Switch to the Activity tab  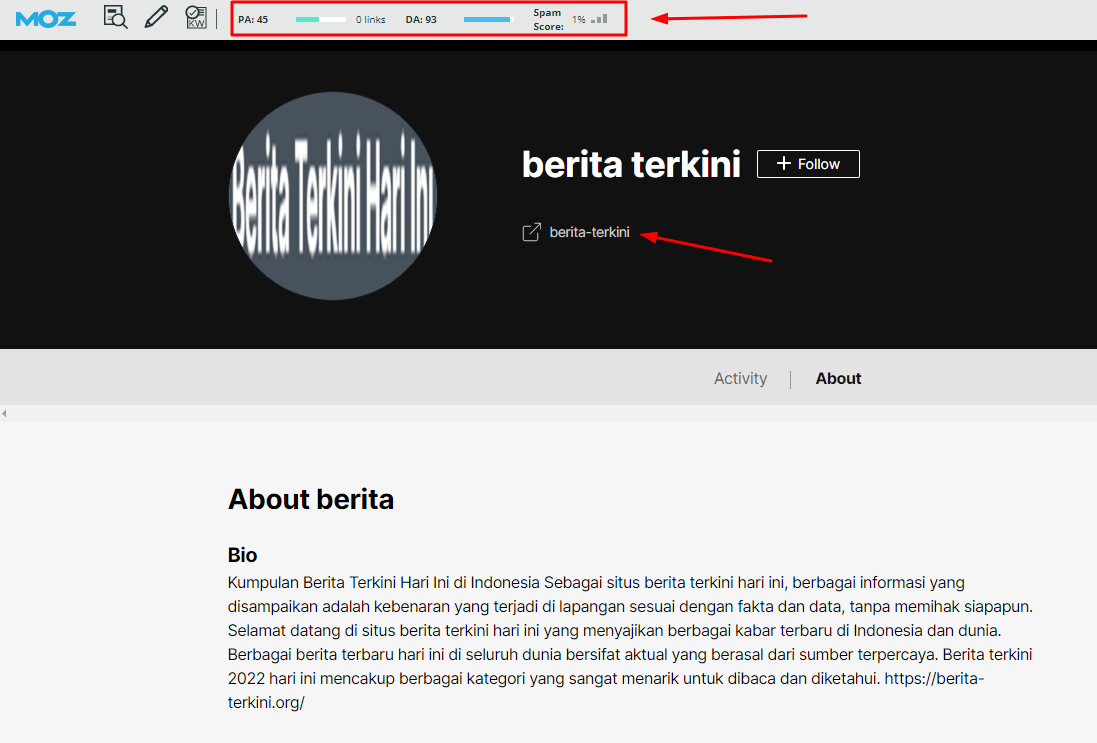(740, 378)
